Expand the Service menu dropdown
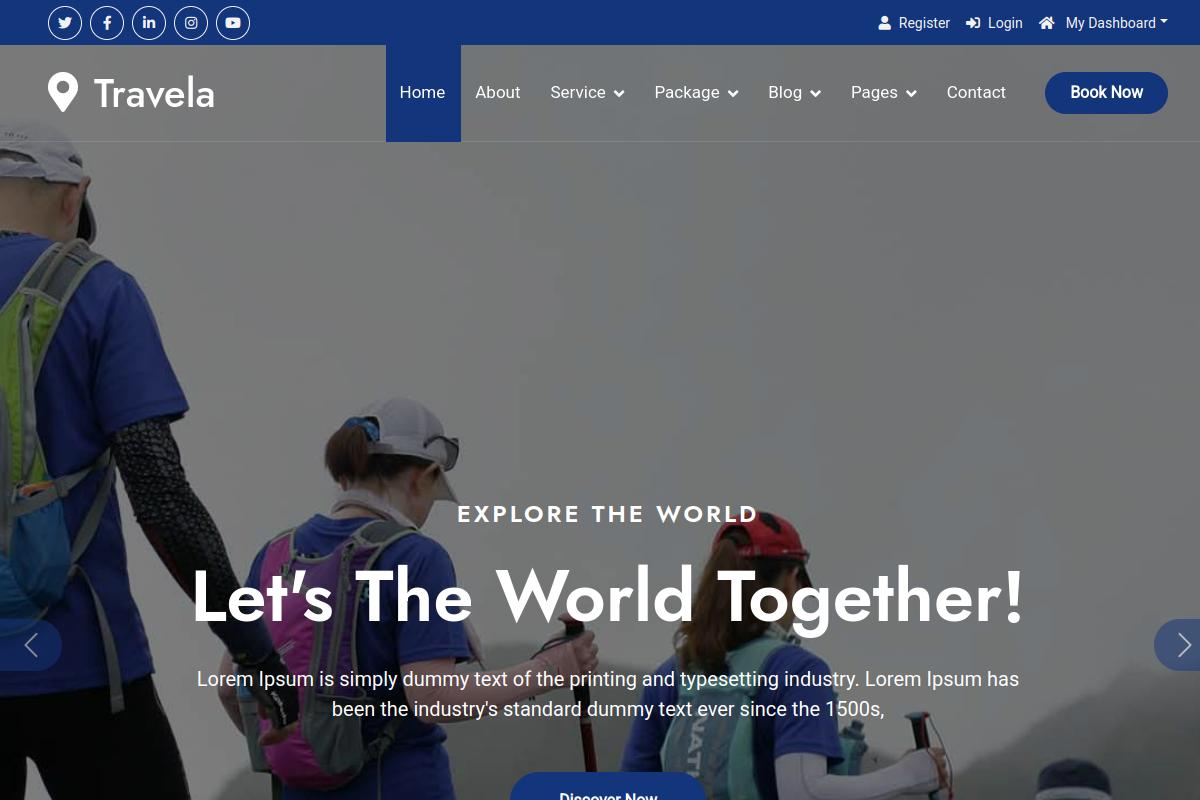 (587, 92)
